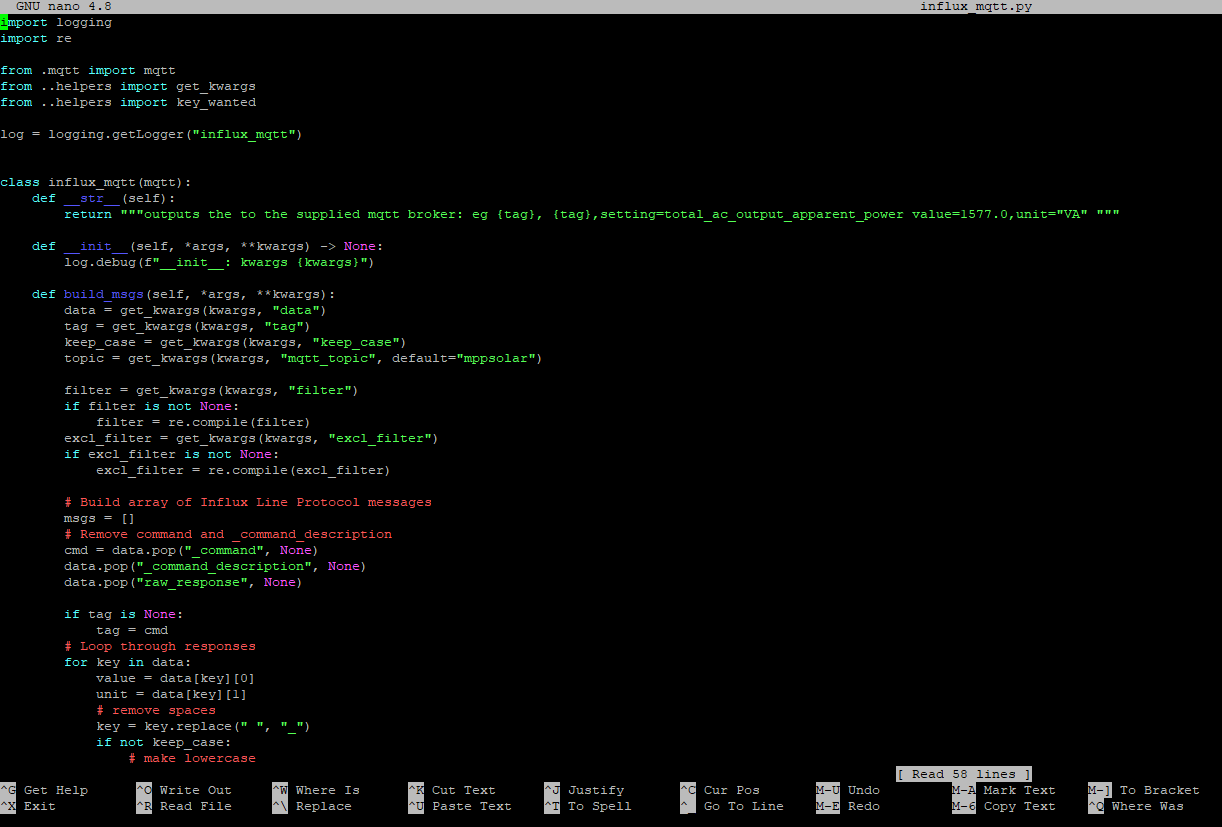Click the '# remove spaces' comment

tap(156, 710)
